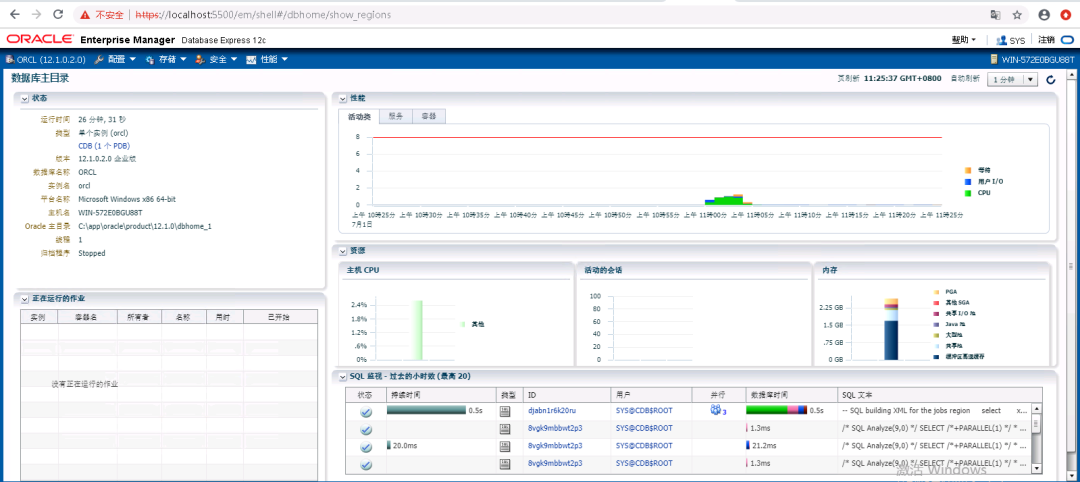Click the 状态 column header in SQL table
The height and width of the screenshot is (482, 1080).
click(x=365, y=395)
